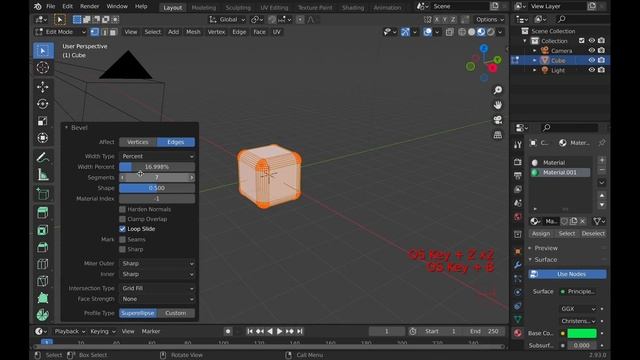Hide the Cube object in viewport
The height and width of the screenshot is (360, 640).
(x=591, y=60)
